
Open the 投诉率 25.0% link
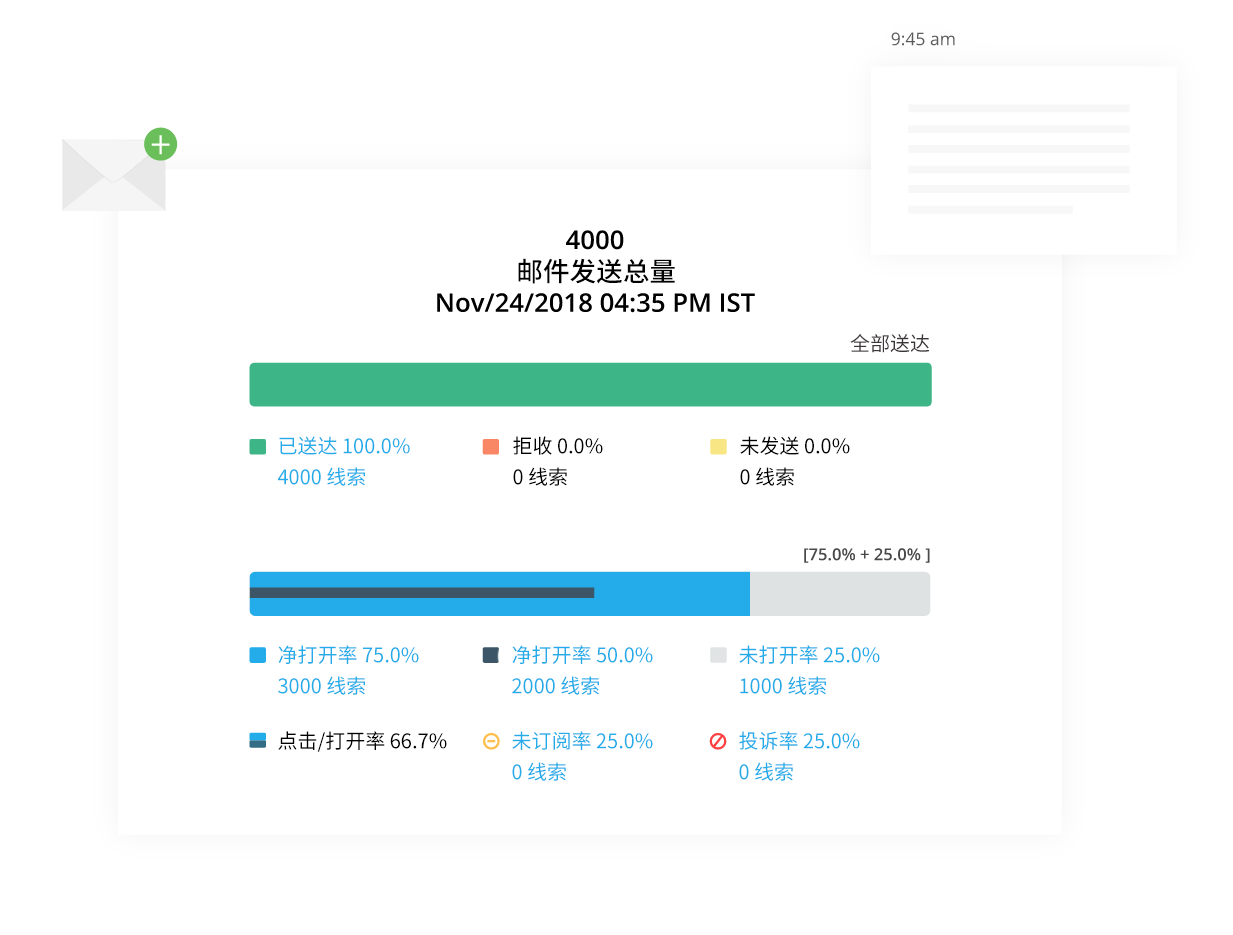pos(799,741)
